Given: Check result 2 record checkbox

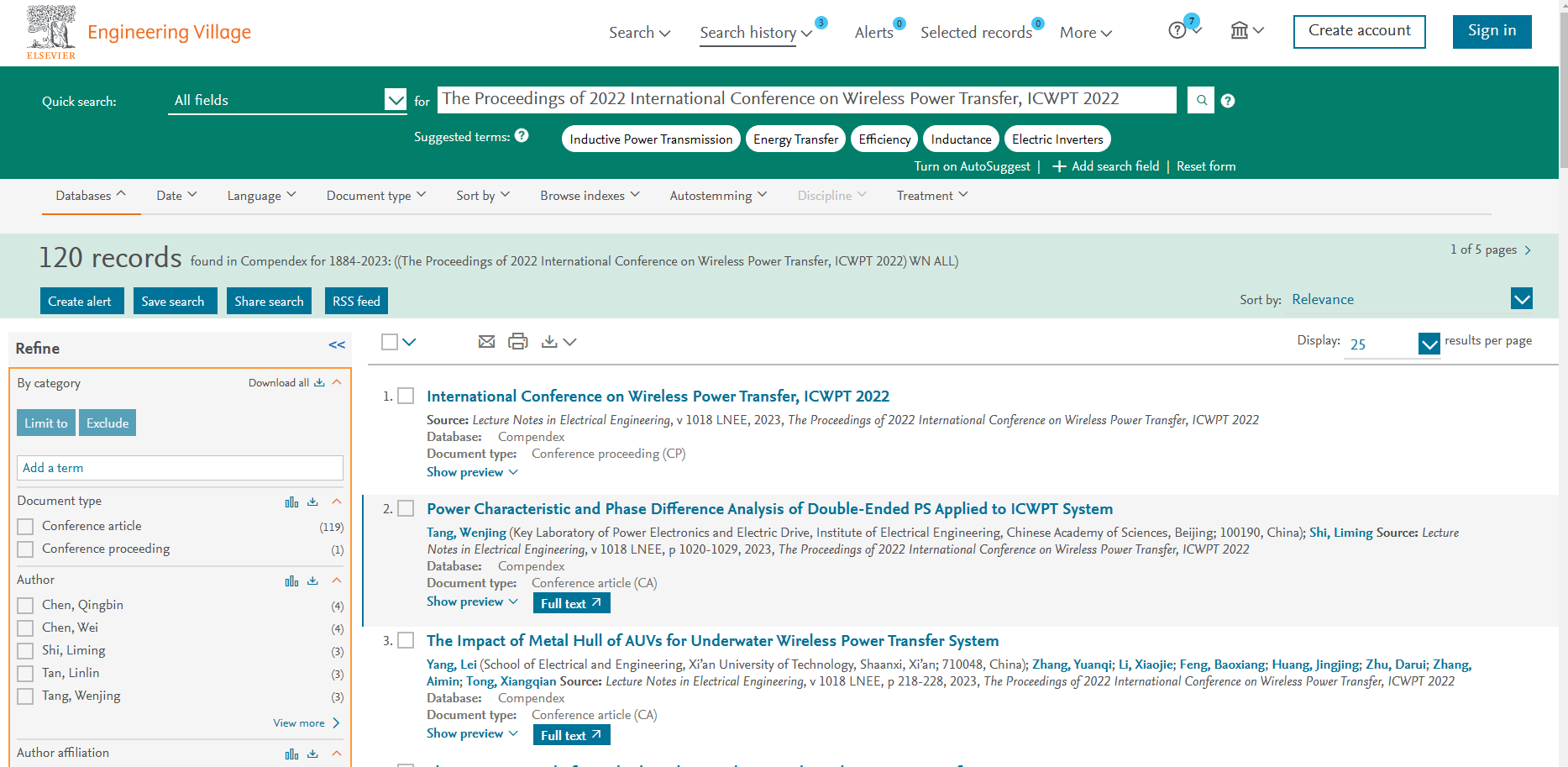Looking at the screenshot, I should click(406, 508).
